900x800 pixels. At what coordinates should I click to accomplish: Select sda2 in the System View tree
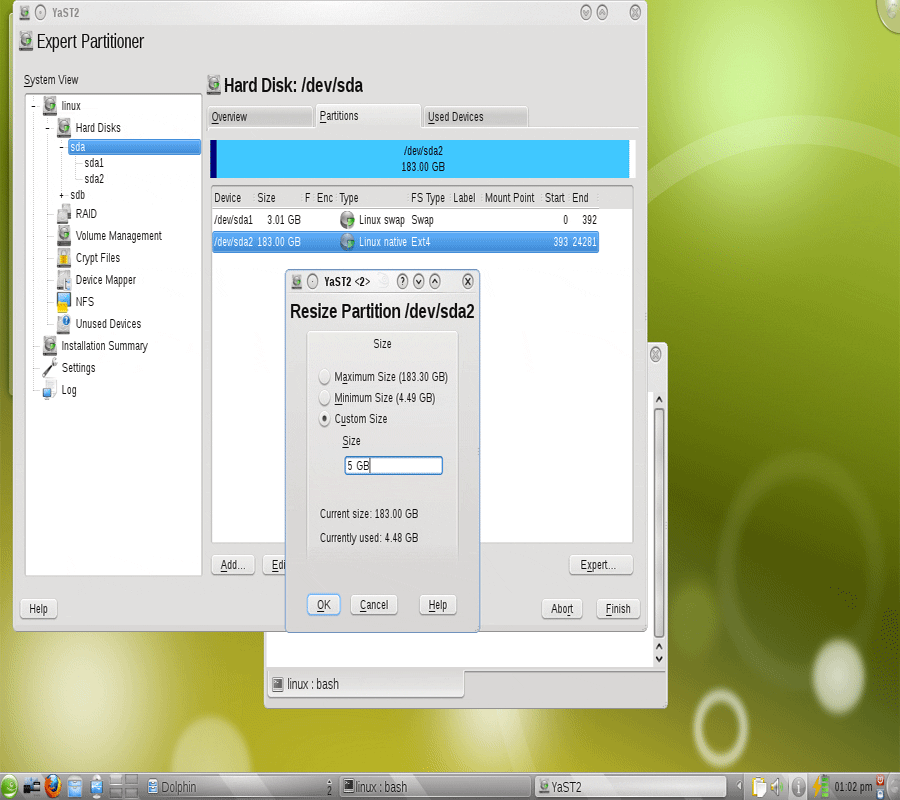click(94, 179)
